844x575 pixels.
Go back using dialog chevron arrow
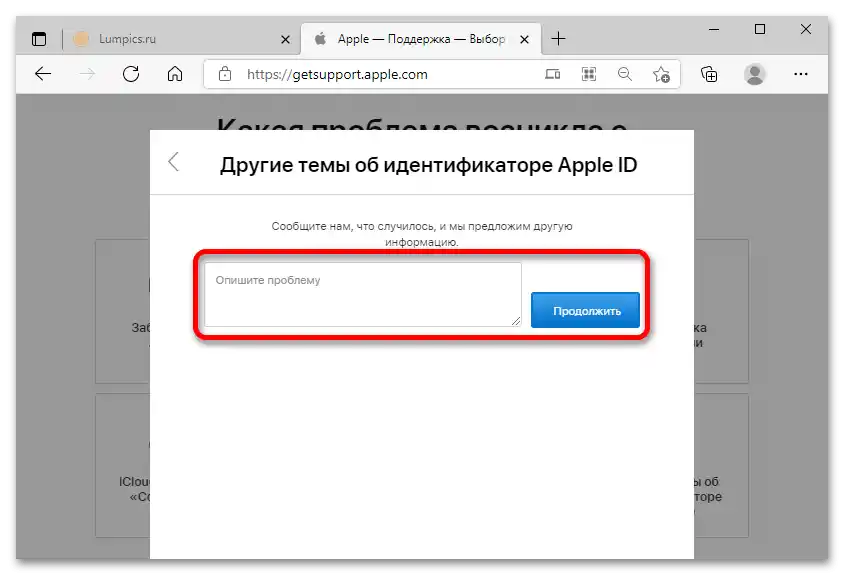pos(173,162)
